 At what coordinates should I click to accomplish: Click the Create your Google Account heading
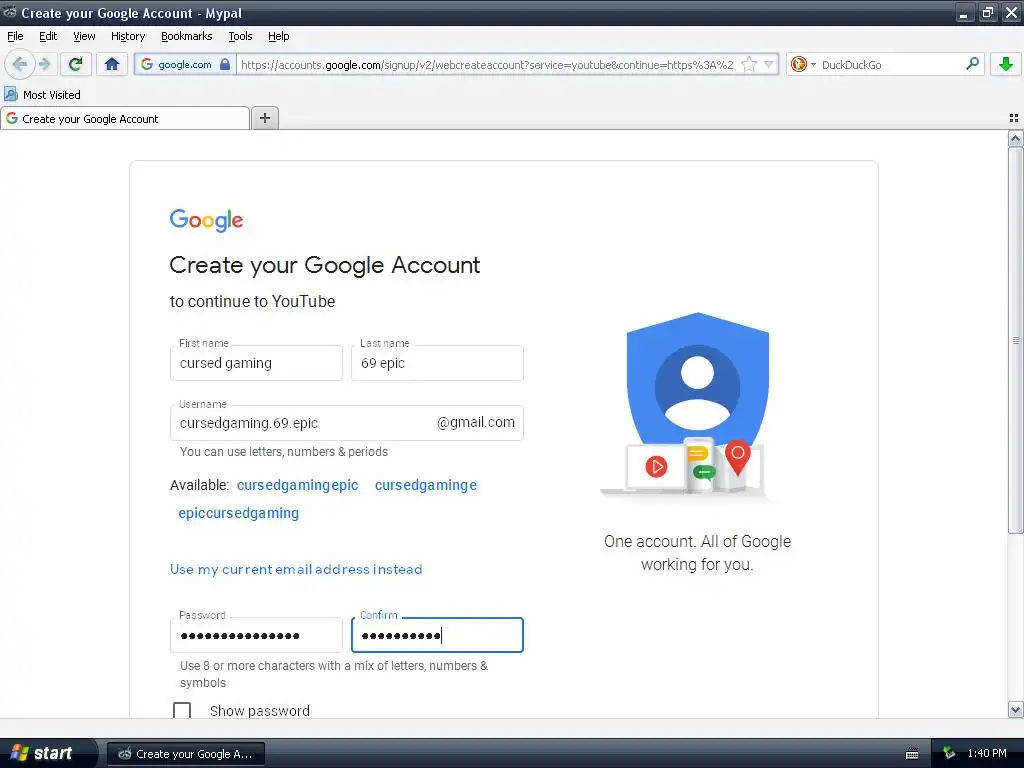325,265
